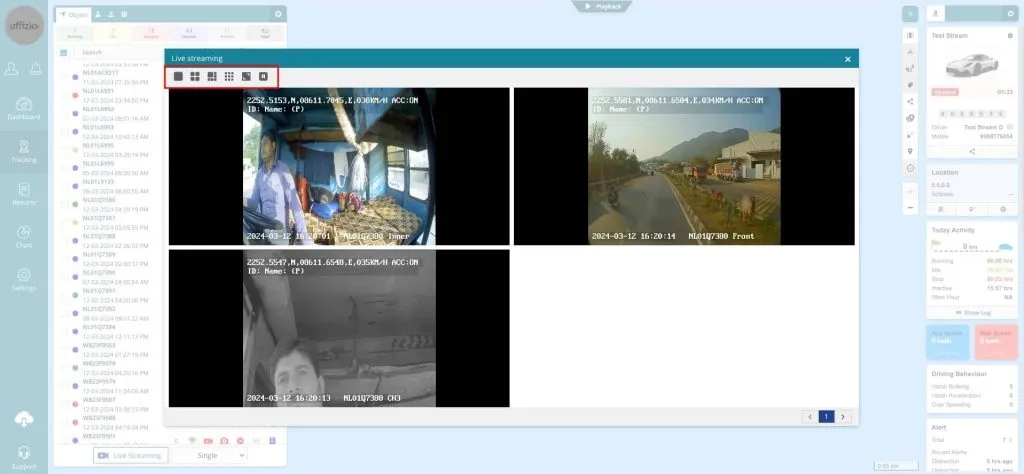1024x474 pixels.
Task: Switch to four-camera grid layout
Action: (196, 76)
